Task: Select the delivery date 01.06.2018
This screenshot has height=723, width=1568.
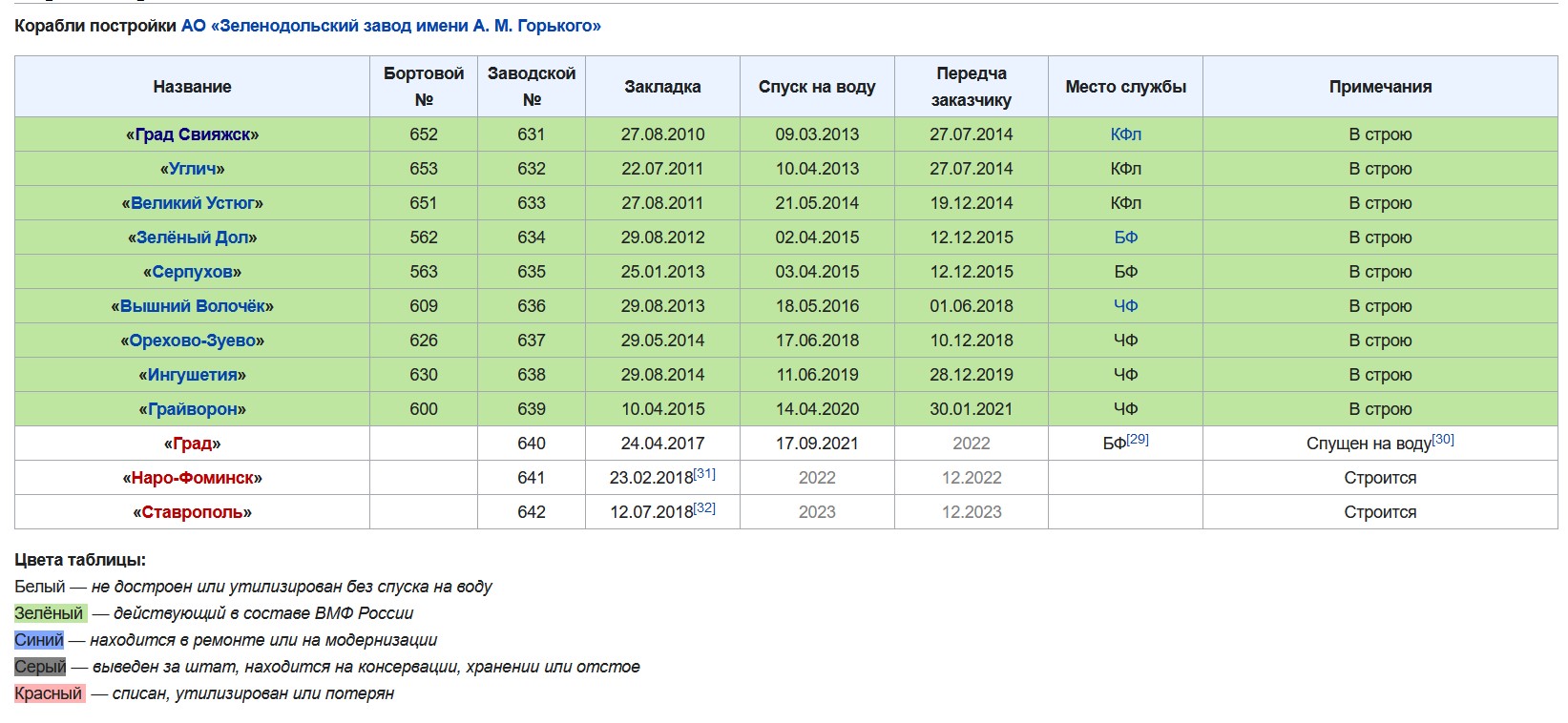Action: (972, 306)
